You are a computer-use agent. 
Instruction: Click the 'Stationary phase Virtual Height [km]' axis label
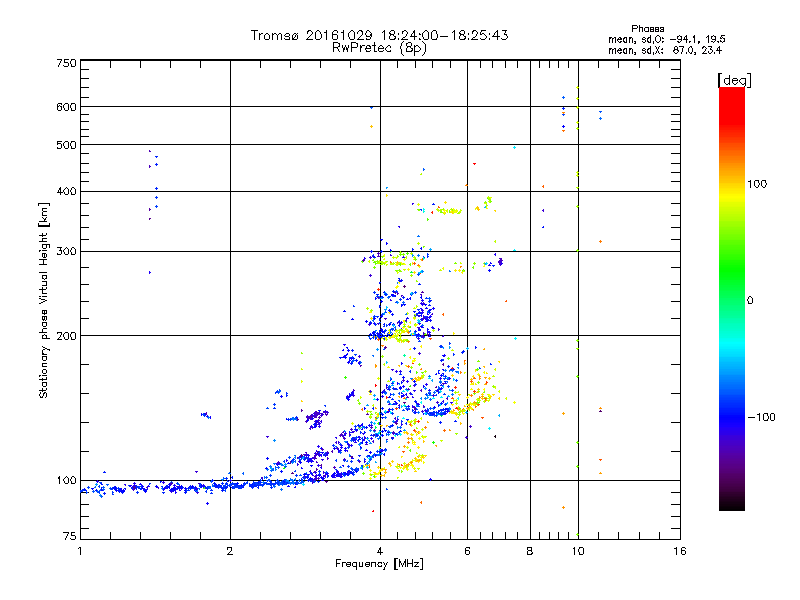click(44, 300)
